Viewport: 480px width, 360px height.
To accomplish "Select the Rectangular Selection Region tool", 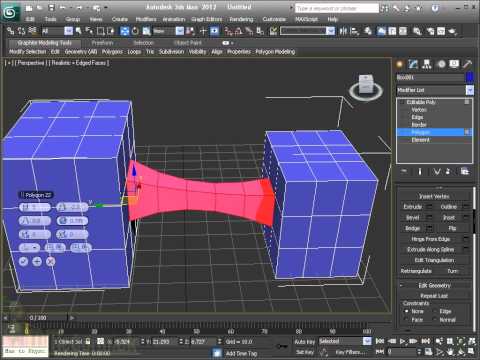I will (x=100, y=31).
